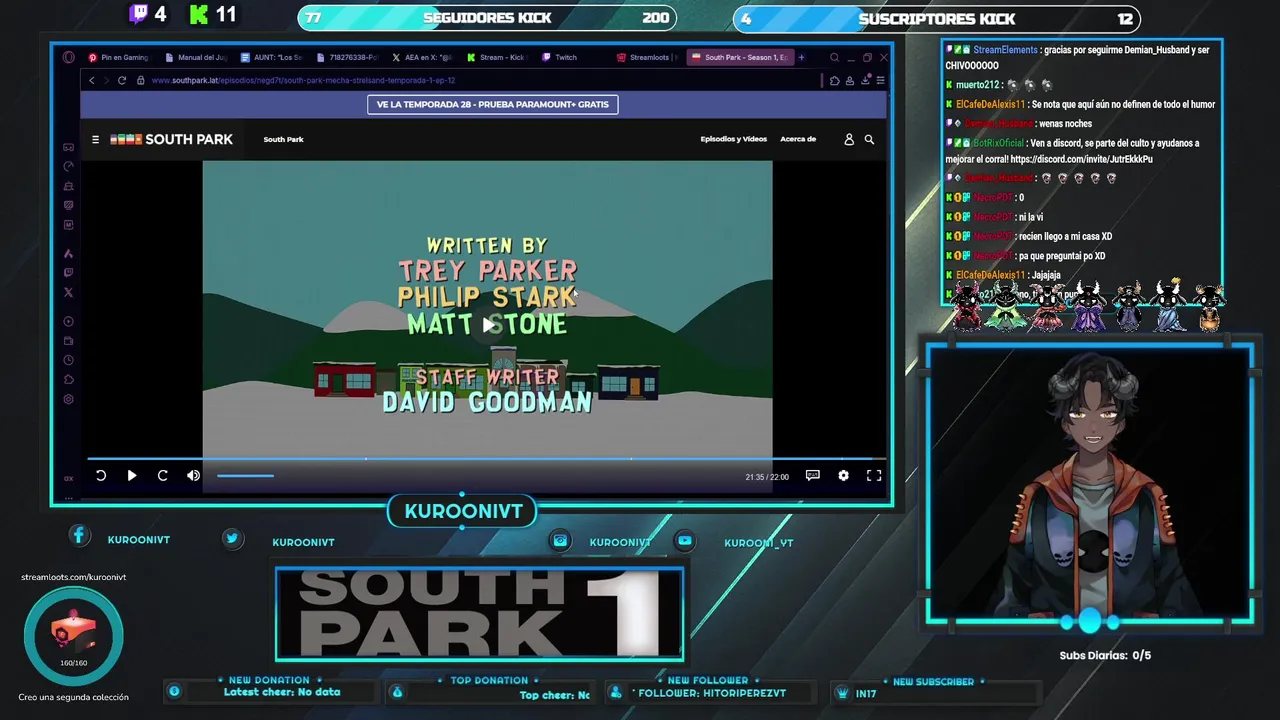
Task: Click the 'Subs Diarias: 0/5' text
Action: 1105,655
